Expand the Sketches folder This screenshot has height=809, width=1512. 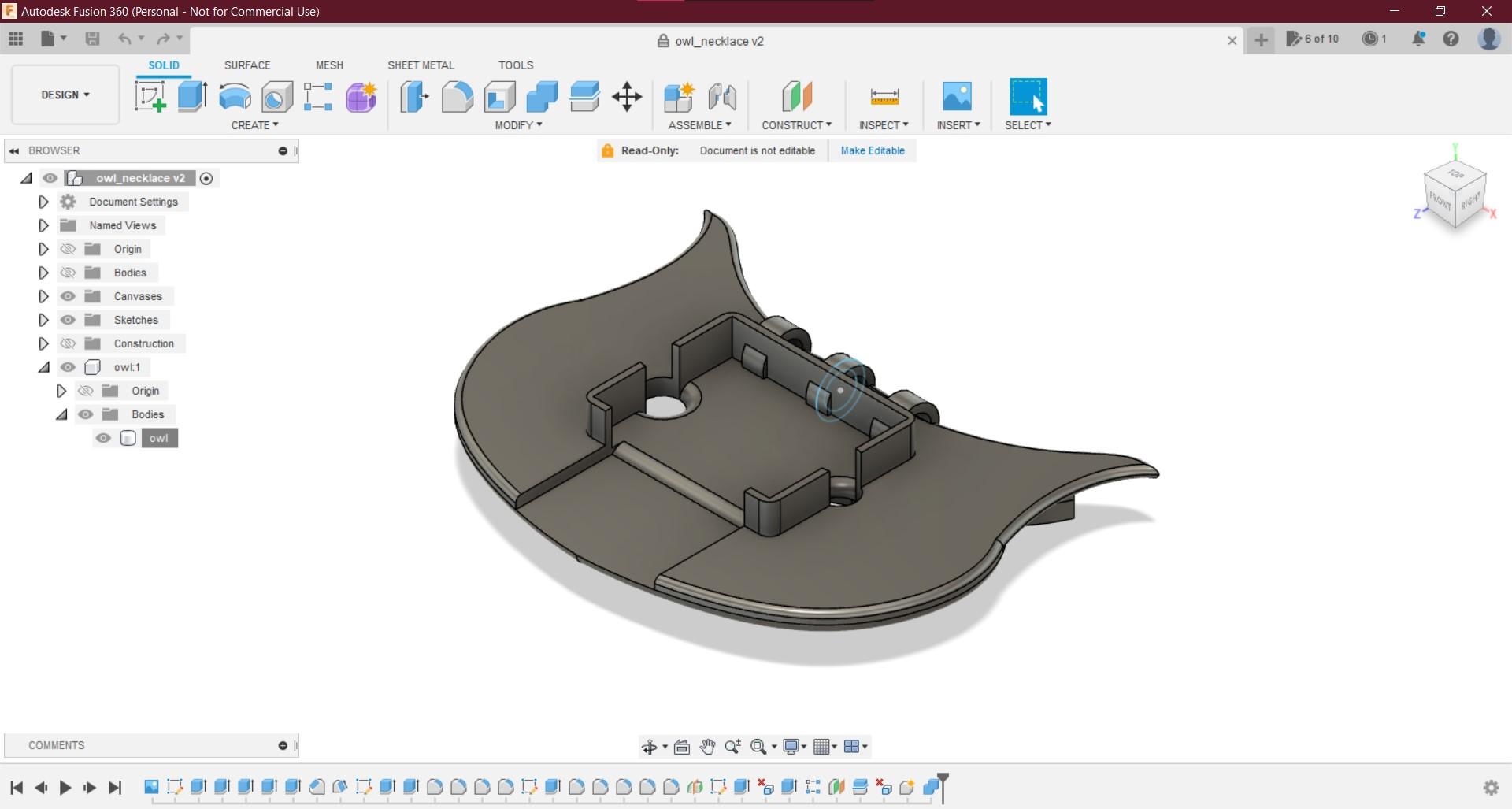pyautogui.click(x=43, y=320)
